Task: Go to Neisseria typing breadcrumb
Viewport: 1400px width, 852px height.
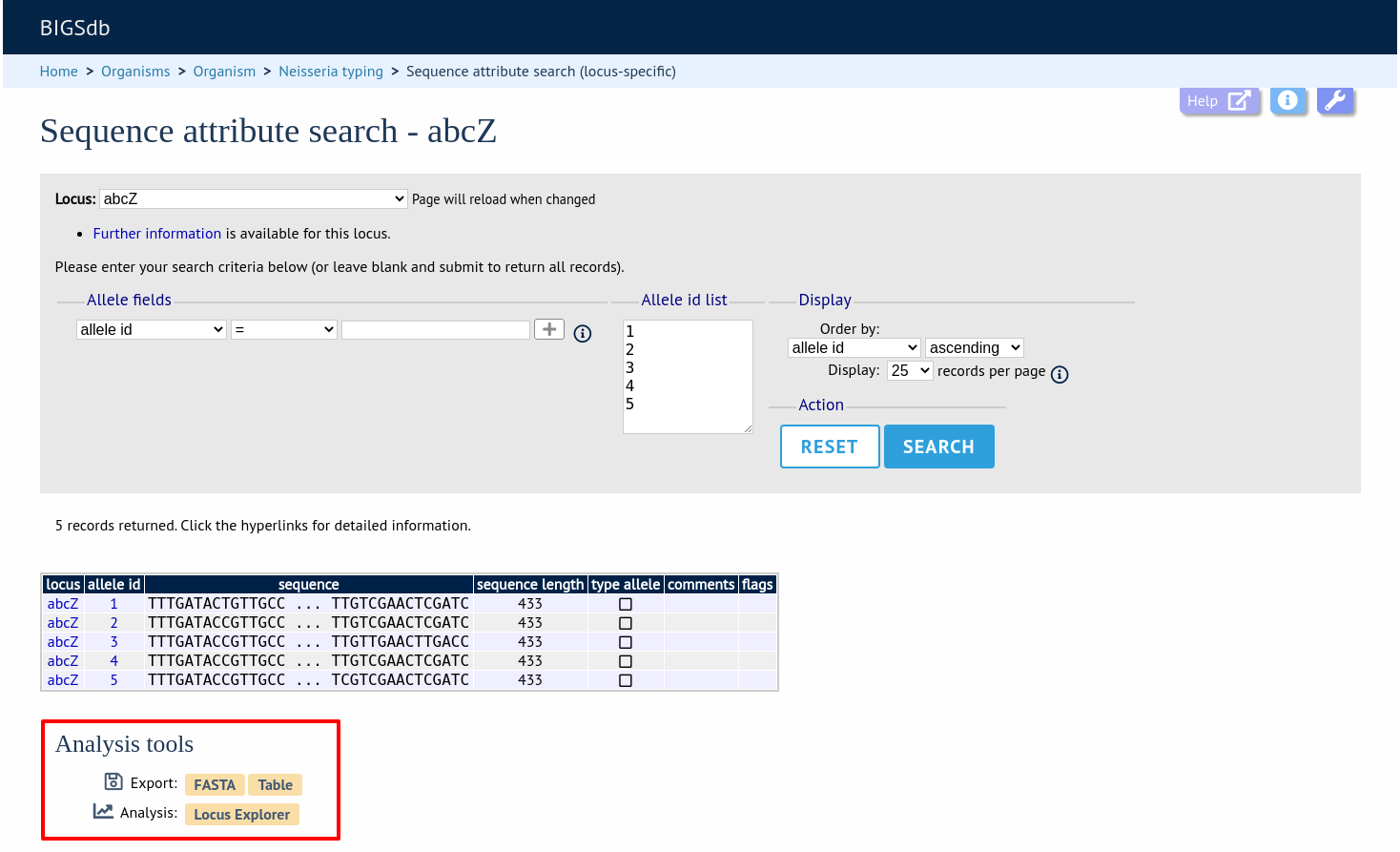Action: 331,72
